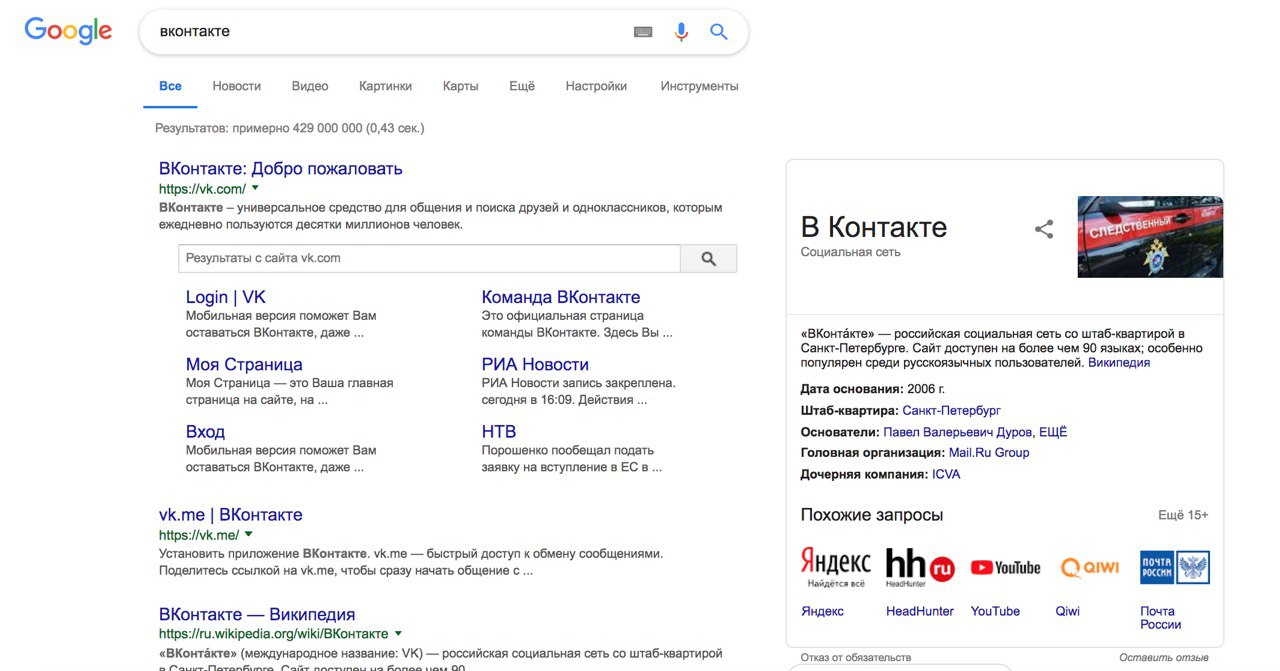Switch to the Картинки tab

(386, 86)
